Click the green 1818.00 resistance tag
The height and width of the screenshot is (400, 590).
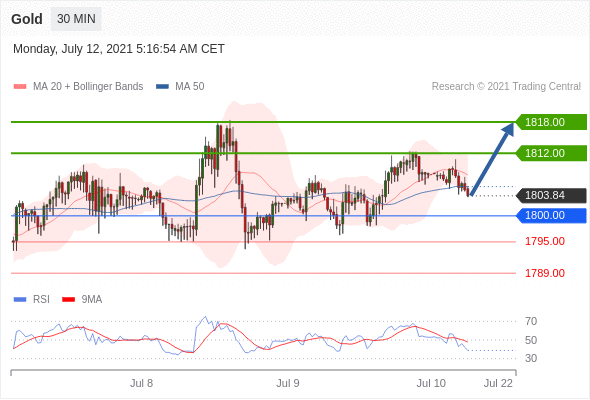pos(551,122)
